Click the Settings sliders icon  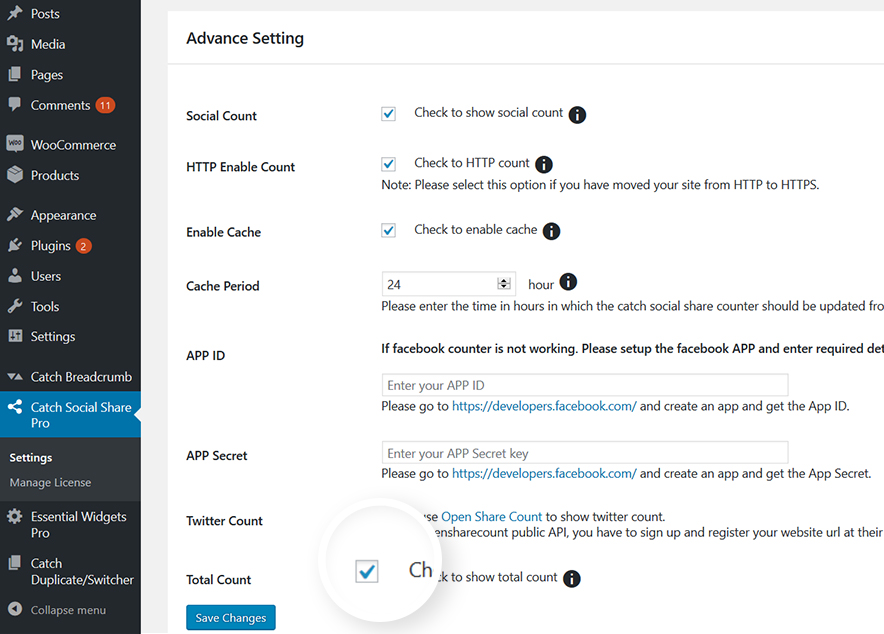tap(15, 336)
